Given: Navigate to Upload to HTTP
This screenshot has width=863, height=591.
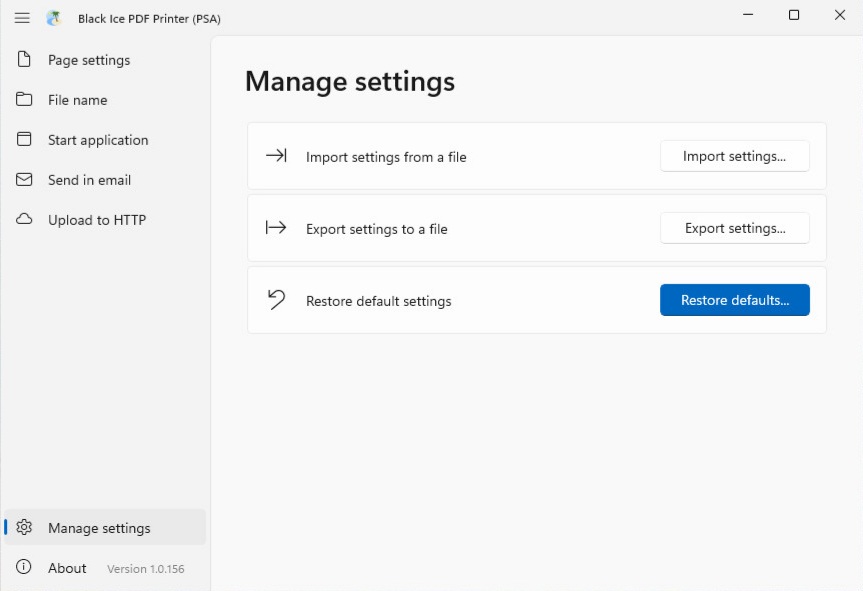Looking at the screenshot, I should (105, 220).
